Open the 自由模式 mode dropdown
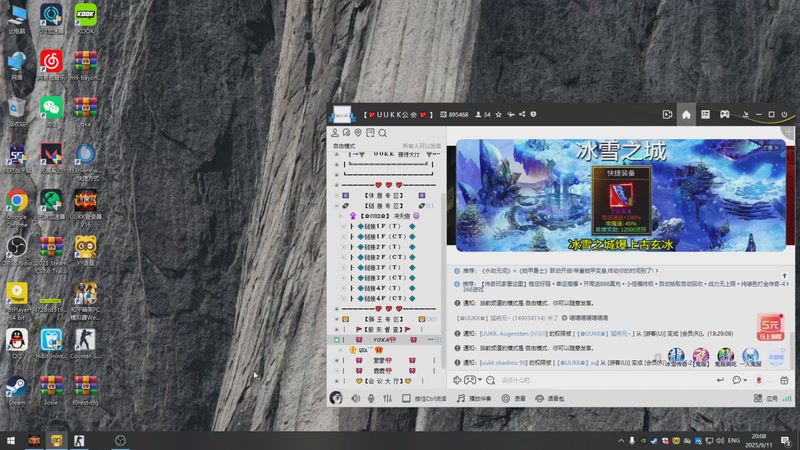This screenshot has width=800, height=450. point(344,146)
